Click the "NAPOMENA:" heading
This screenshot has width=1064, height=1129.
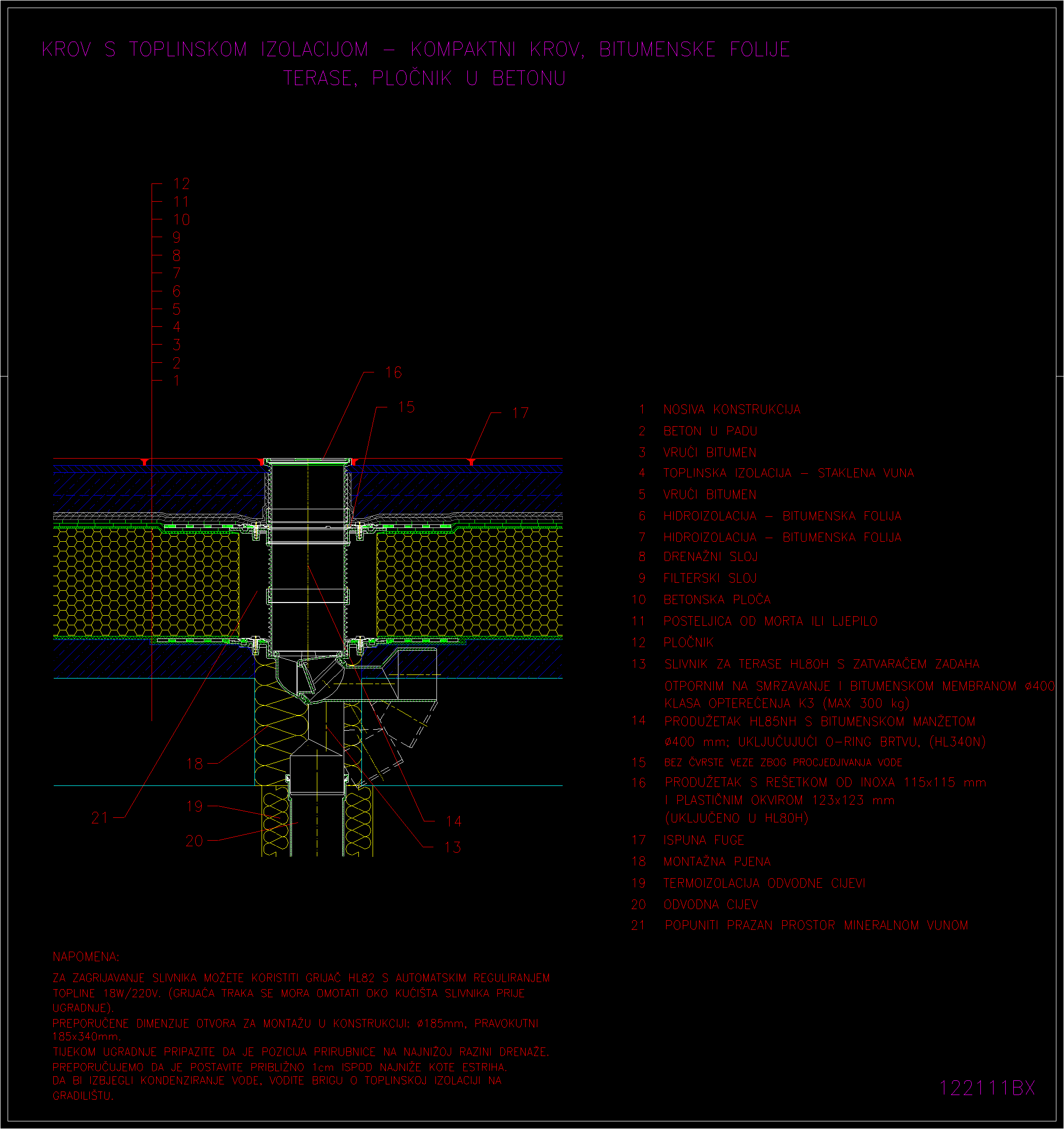86,958
